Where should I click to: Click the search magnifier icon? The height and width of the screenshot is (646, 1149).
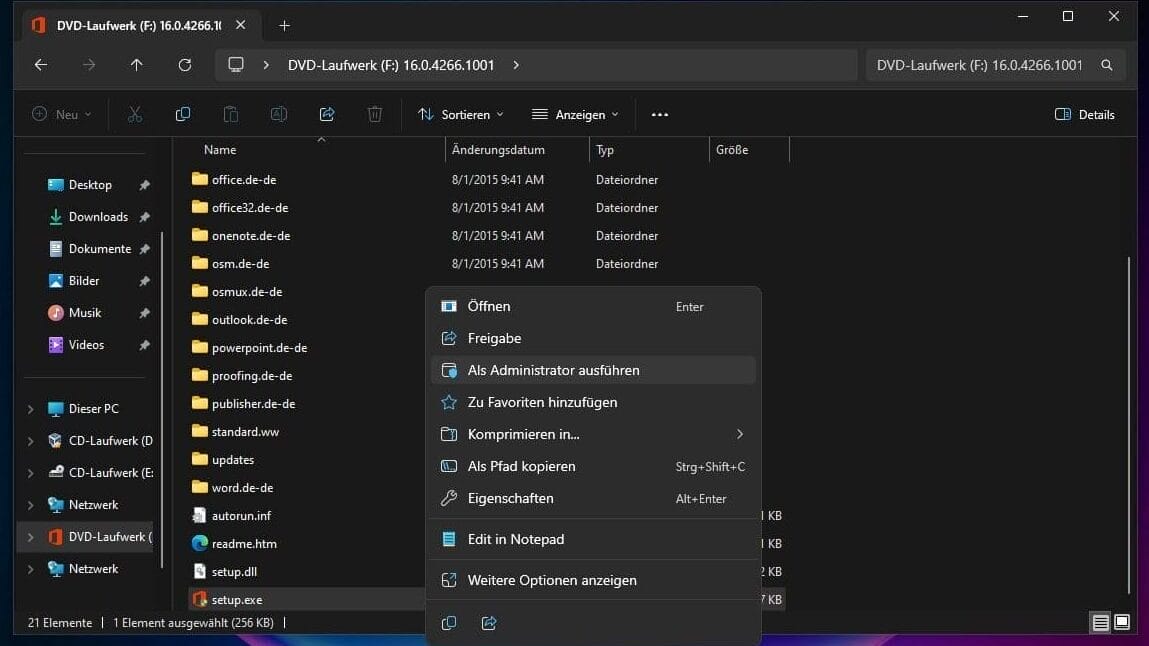click(1107, 65)
